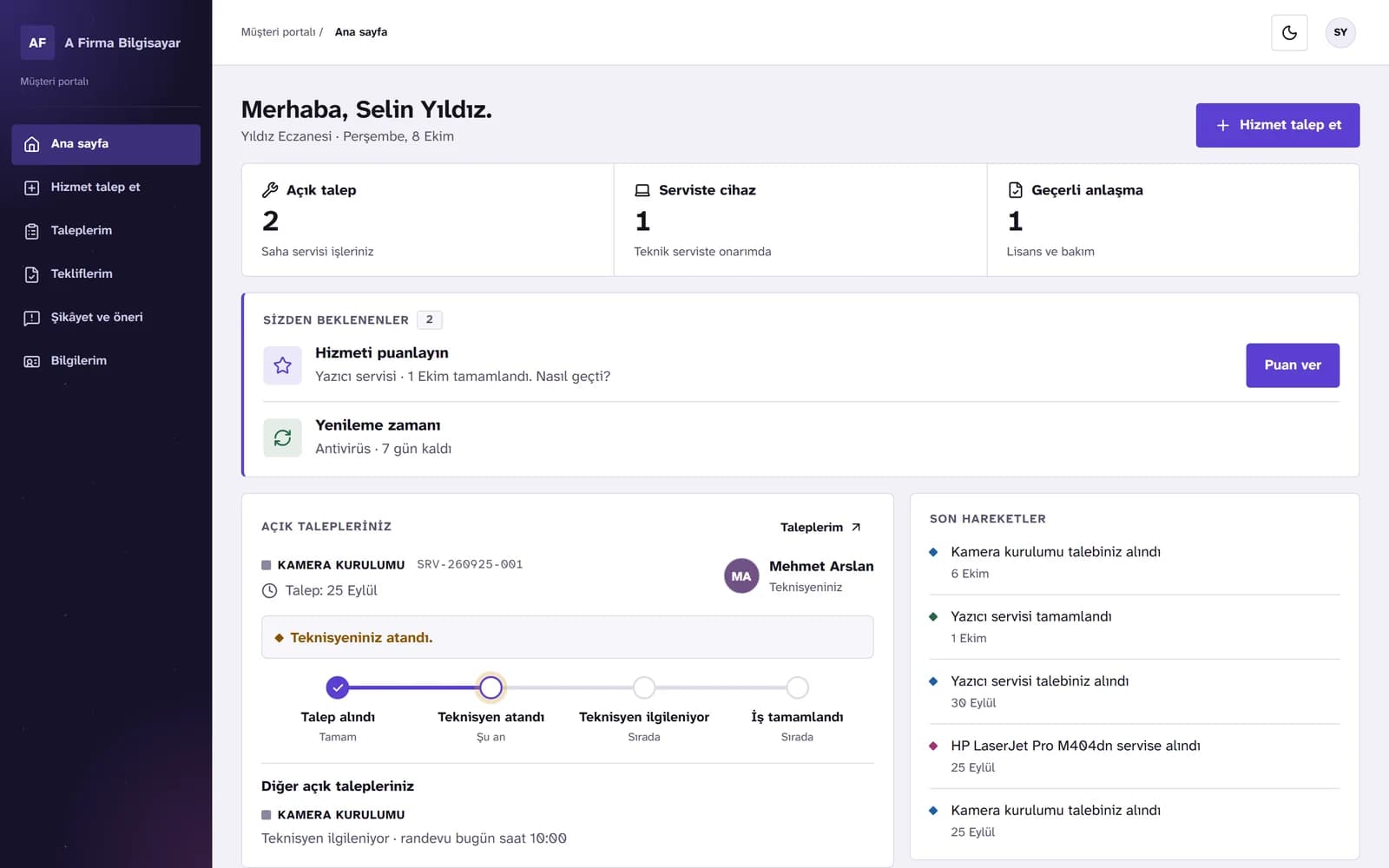Click the star icon next to Hizmeti puanlayın
Image resolution: width=1389 pixels, height=868 pixels.
pyautogui.click(x=282, y=365)
